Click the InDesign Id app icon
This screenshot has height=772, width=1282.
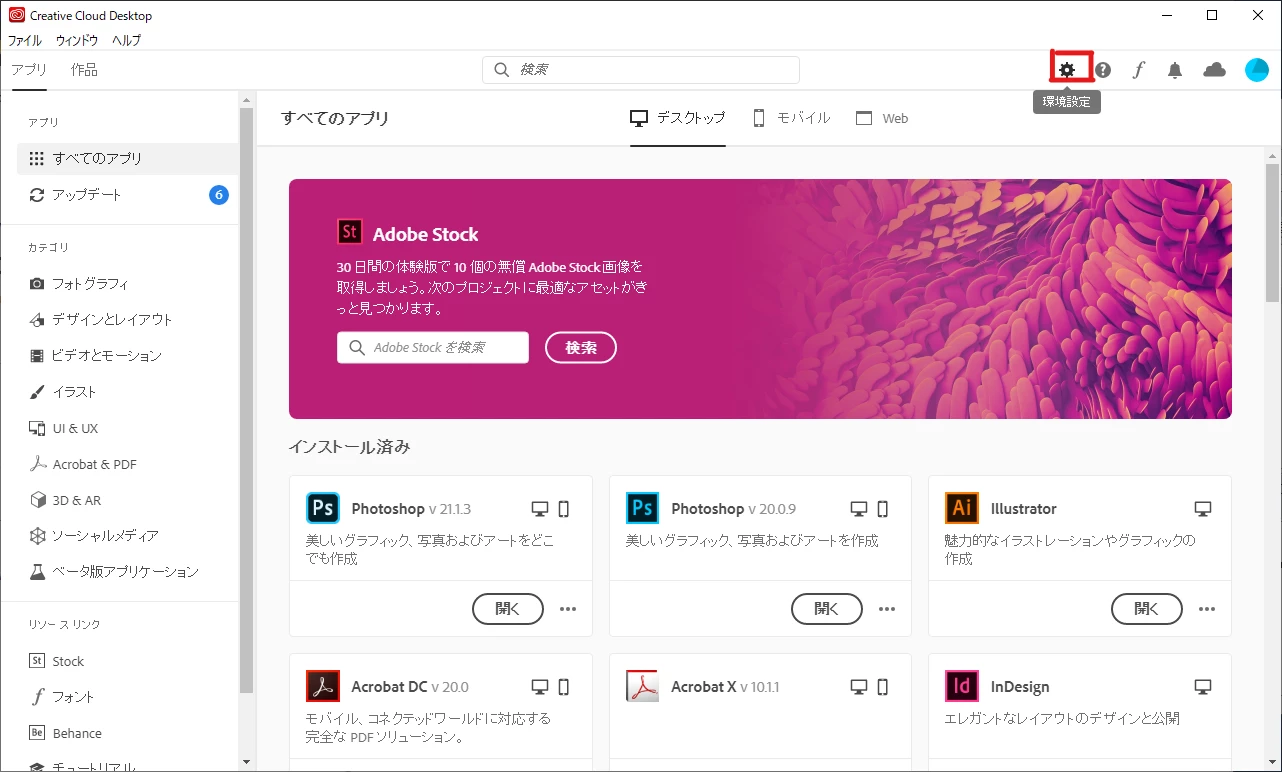962,686
